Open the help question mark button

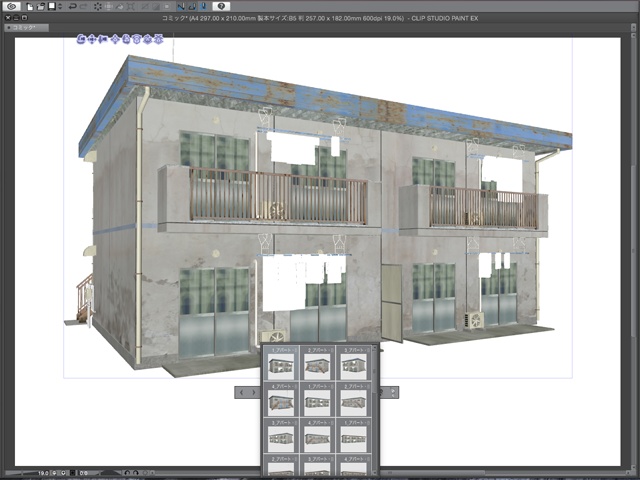point(221,6)
